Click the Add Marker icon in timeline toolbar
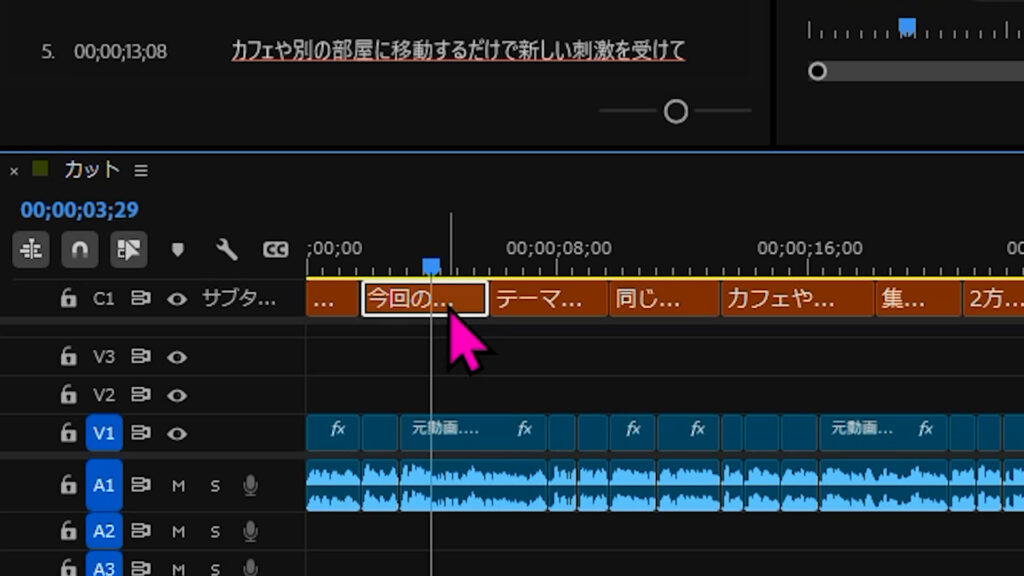Viewport: 1024px width, 576px height. tap(178, 251)
